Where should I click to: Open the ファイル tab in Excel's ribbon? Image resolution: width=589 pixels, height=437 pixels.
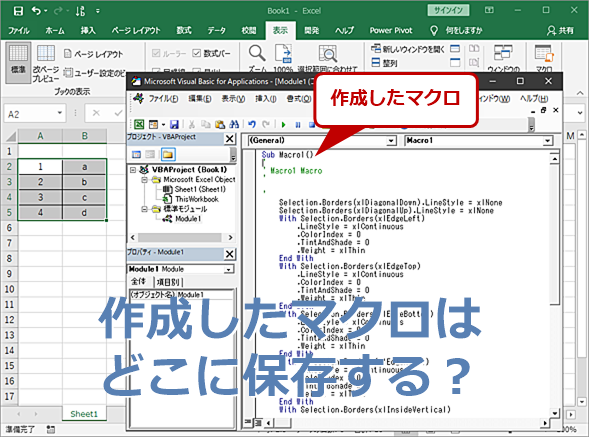[x=19, y=30]
